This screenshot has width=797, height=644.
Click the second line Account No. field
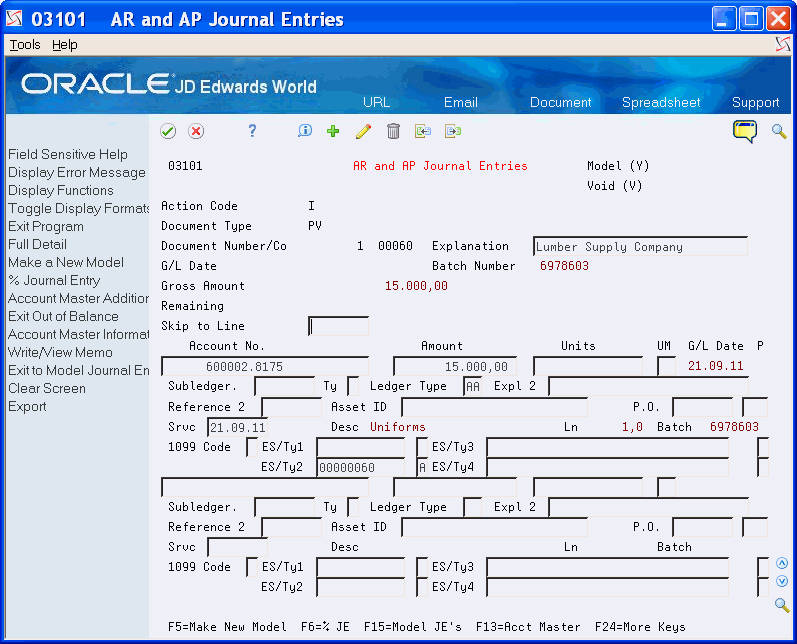[x=265, y=487]
